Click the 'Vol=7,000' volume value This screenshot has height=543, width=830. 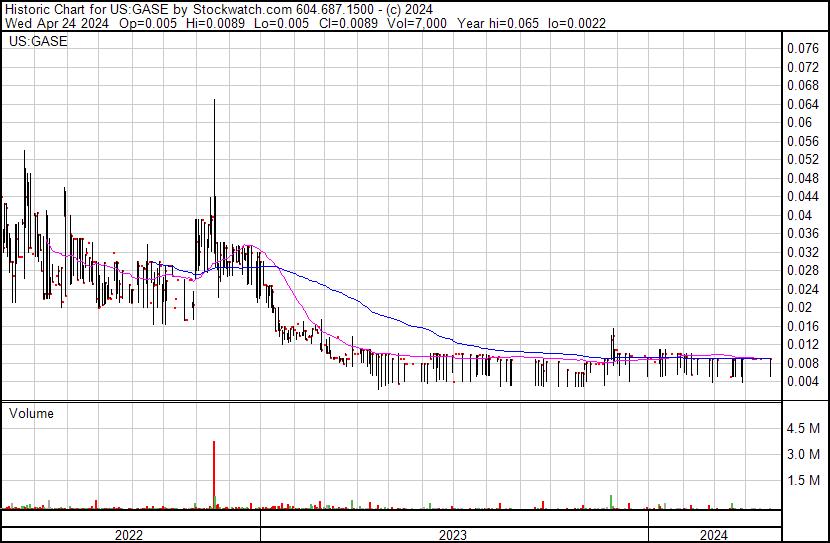click(x=417, y=23)
